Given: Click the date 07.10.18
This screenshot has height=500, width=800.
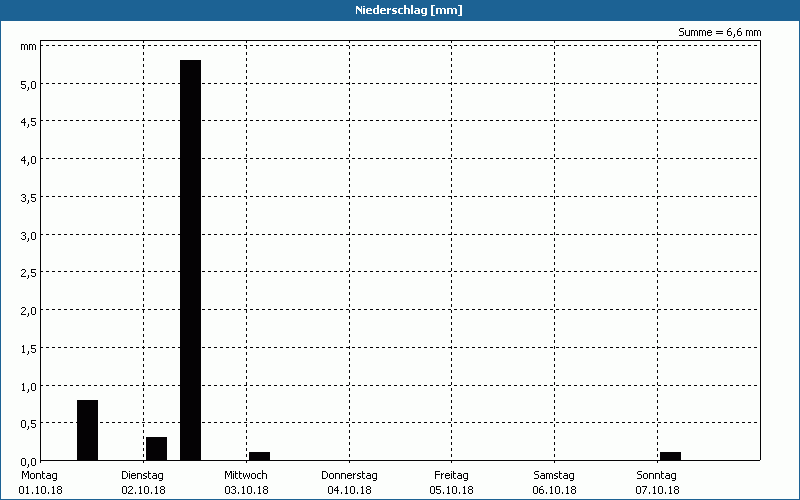Looking at the screenshot, I should coord(657,490).
